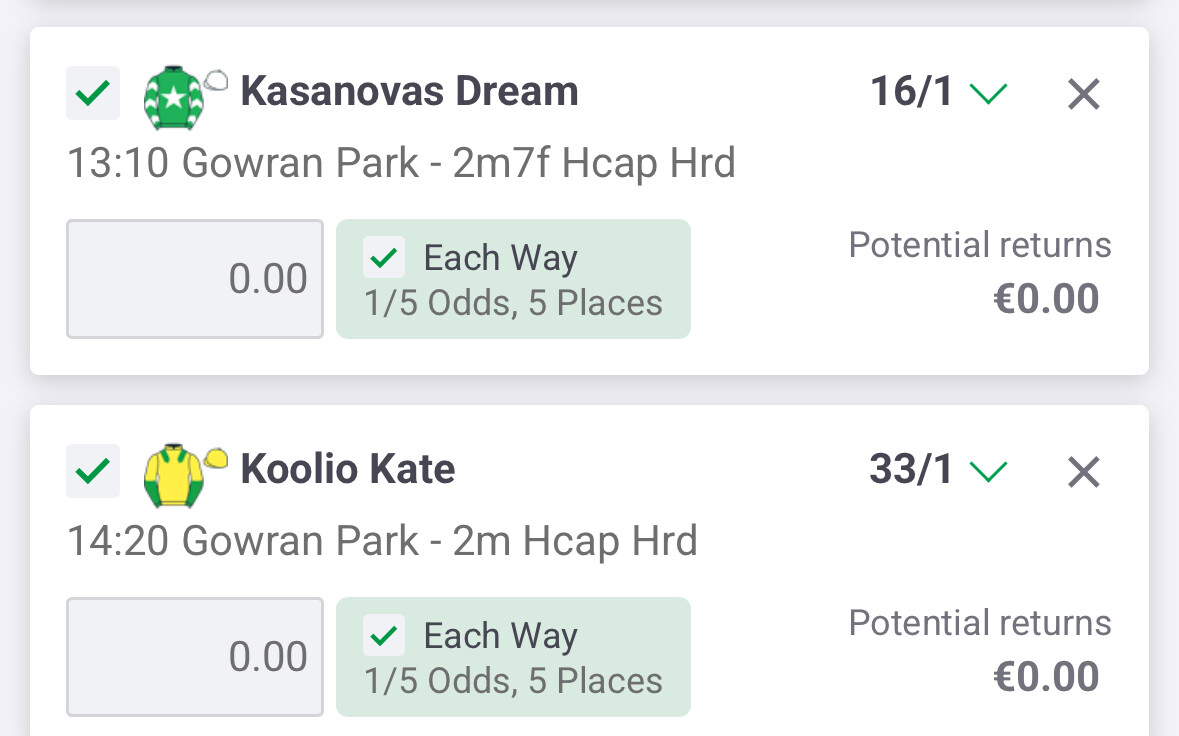Click the 33/1 odds value
The width and height of the screenshot is (1179, 736).
point(911,470)
